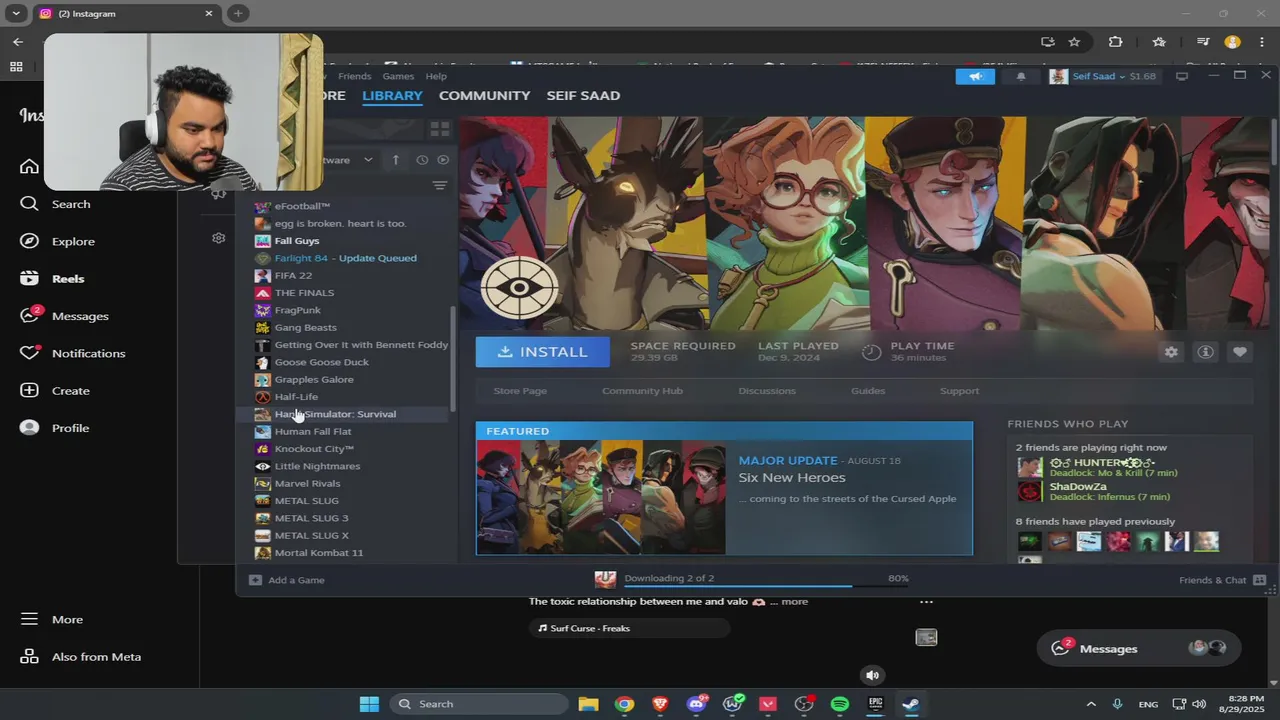Click the game info icon

point(1205,352)
